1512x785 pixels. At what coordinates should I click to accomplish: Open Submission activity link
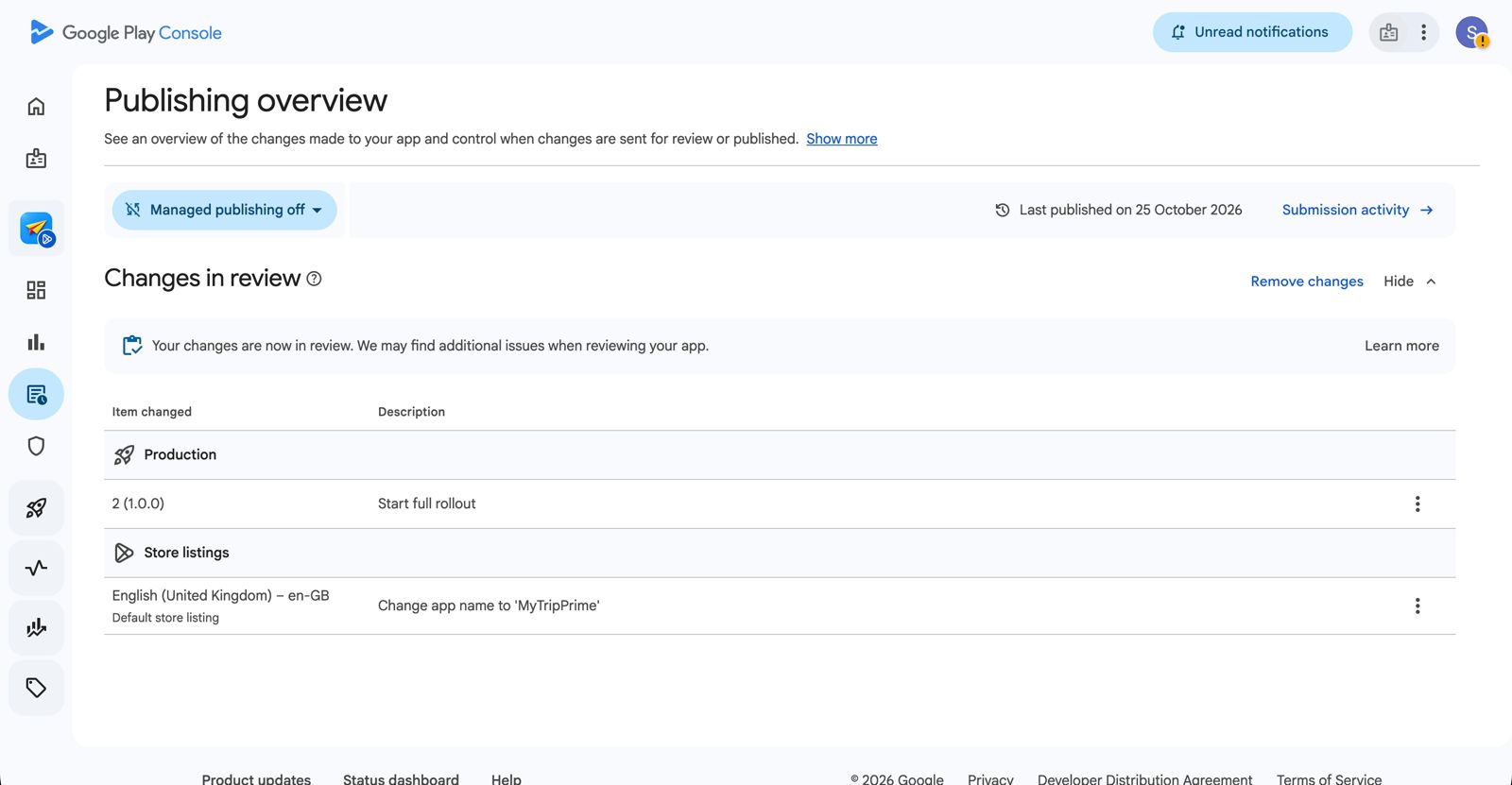click(1357, 210)
